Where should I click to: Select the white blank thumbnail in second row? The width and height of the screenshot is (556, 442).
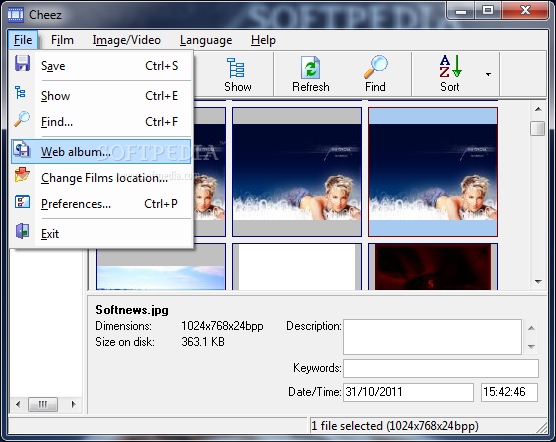click(x=297, y=267)
